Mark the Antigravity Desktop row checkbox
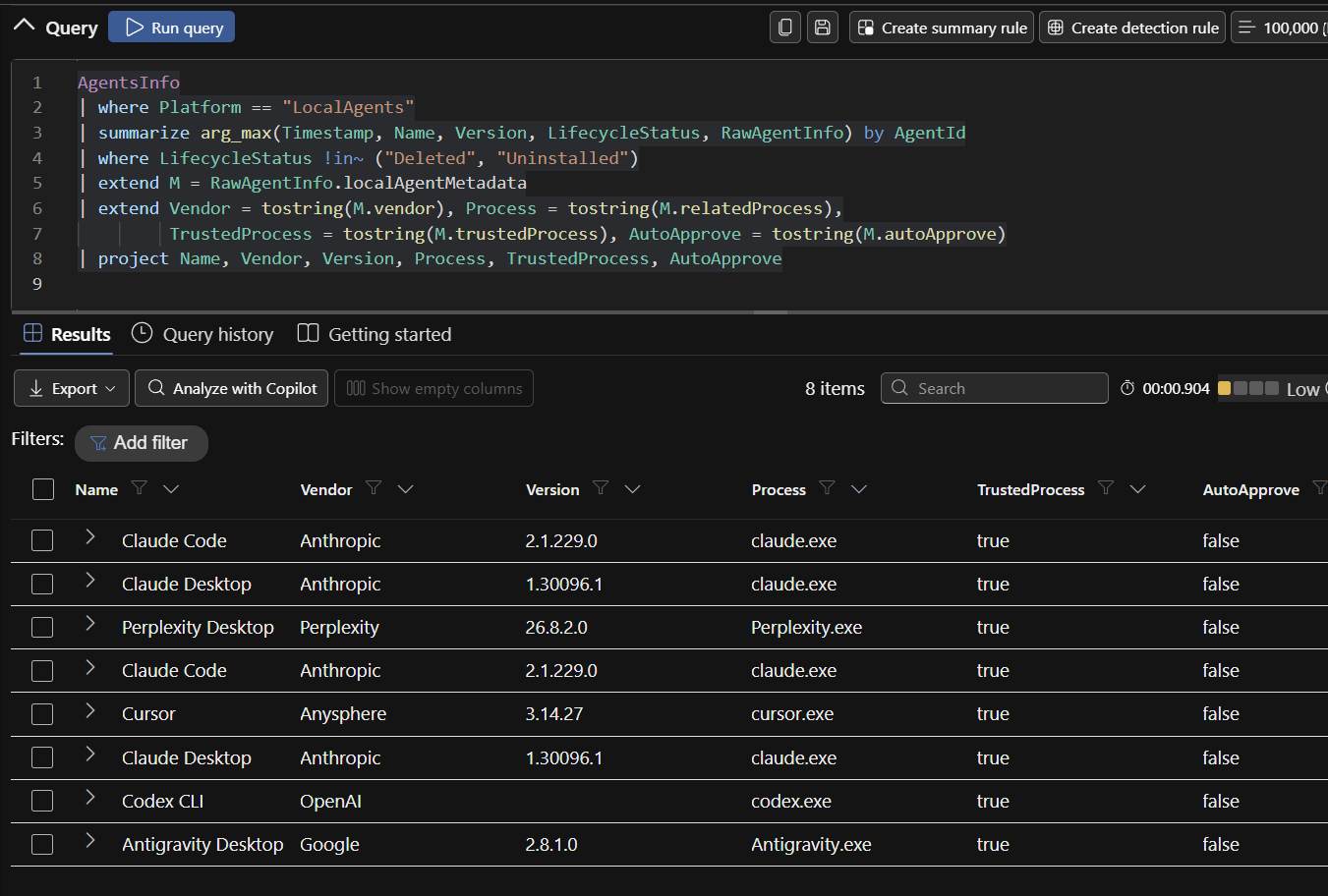 coord(42,844)
